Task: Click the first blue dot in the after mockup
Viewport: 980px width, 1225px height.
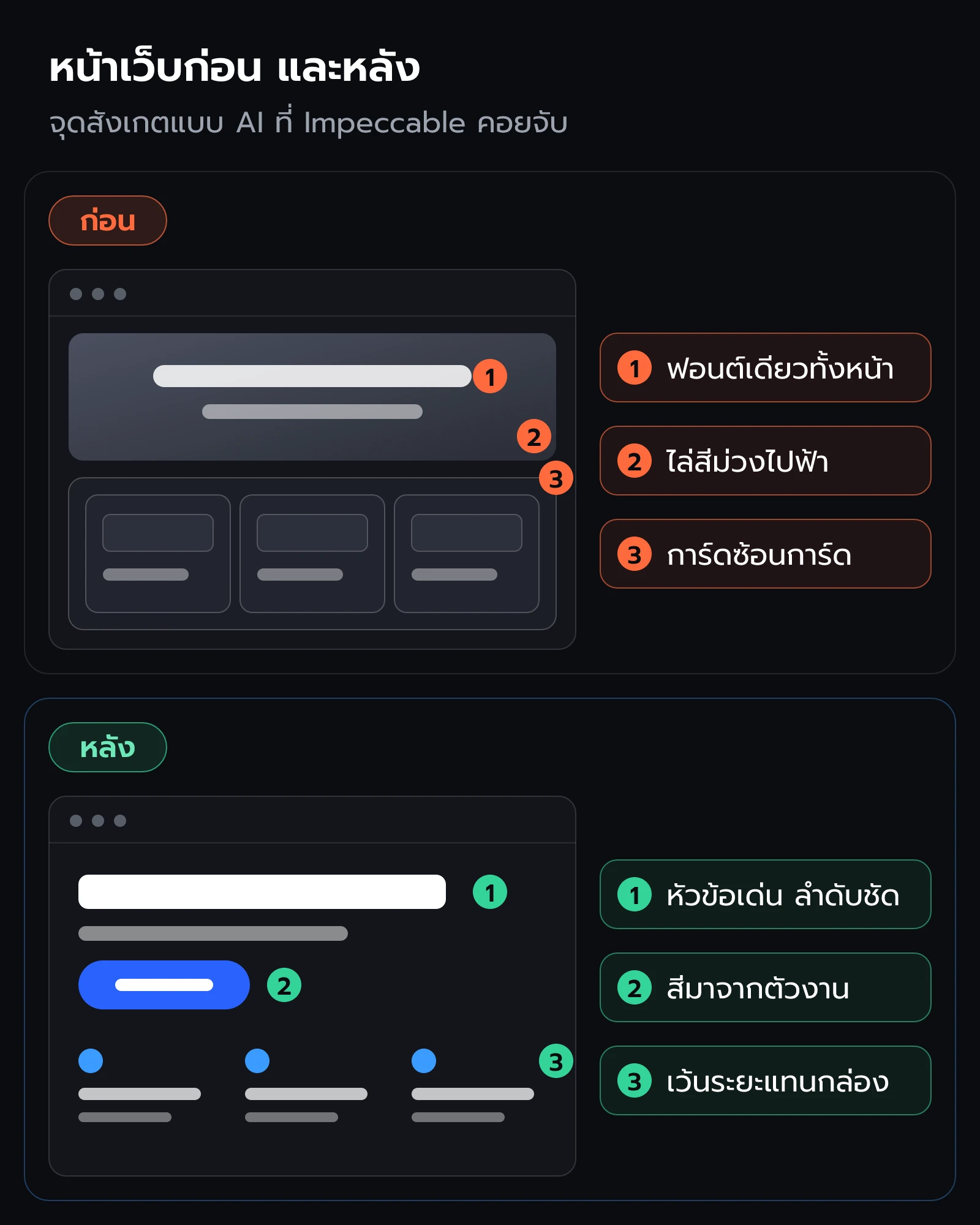Action: point(91,1061)
